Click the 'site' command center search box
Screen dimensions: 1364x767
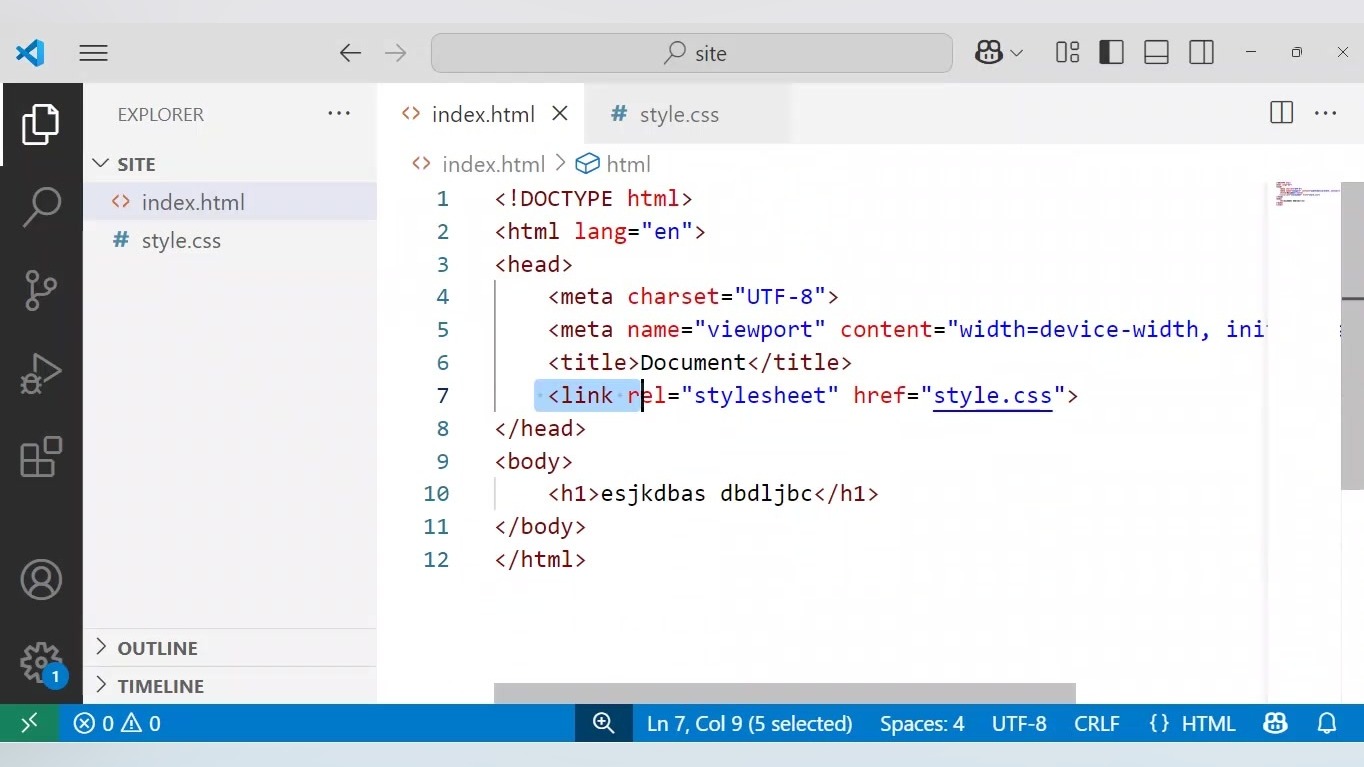point(692,53)
